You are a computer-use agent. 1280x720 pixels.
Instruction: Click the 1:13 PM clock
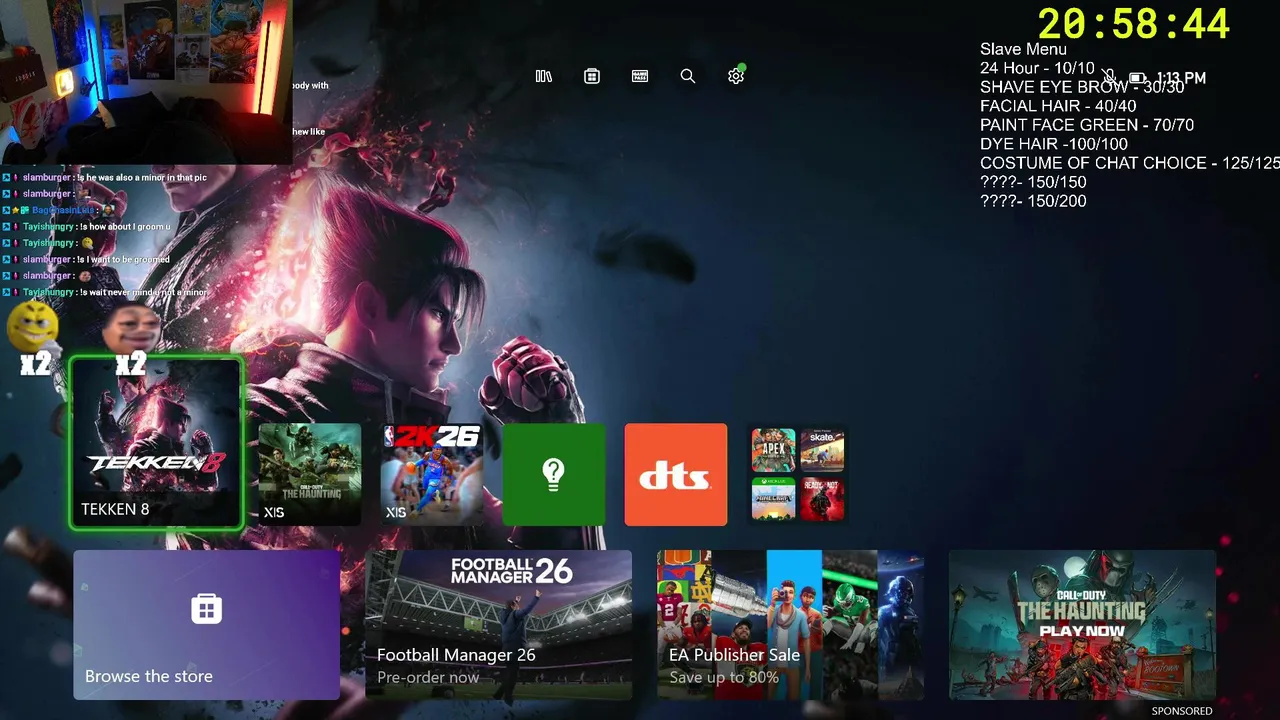(1181, 78)
